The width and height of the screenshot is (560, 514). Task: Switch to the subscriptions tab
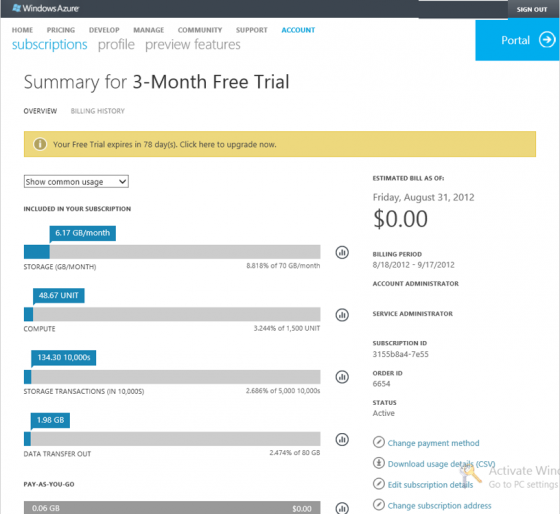(50, 45)
